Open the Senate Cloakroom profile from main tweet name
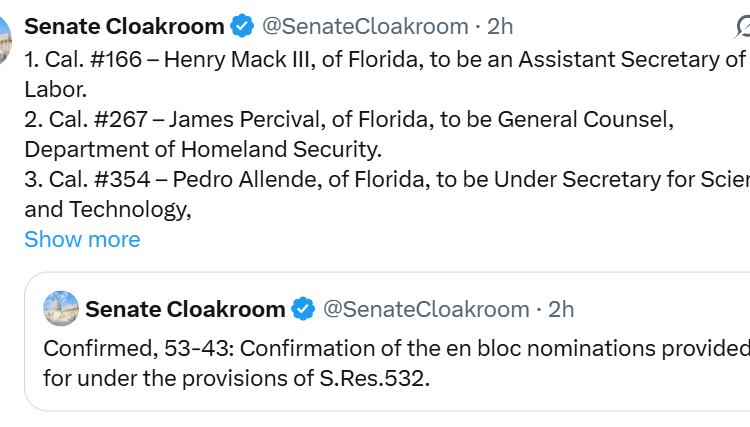Screen dimensions: 750x427 click(x=124, y=26)
